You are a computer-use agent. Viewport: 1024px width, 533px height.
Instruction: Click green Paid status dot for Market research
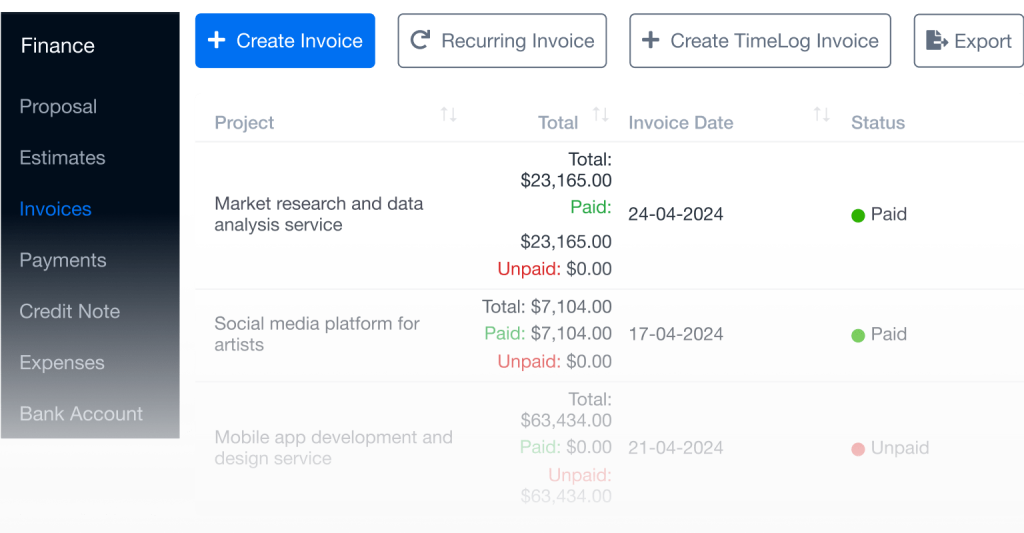point(857,215)
